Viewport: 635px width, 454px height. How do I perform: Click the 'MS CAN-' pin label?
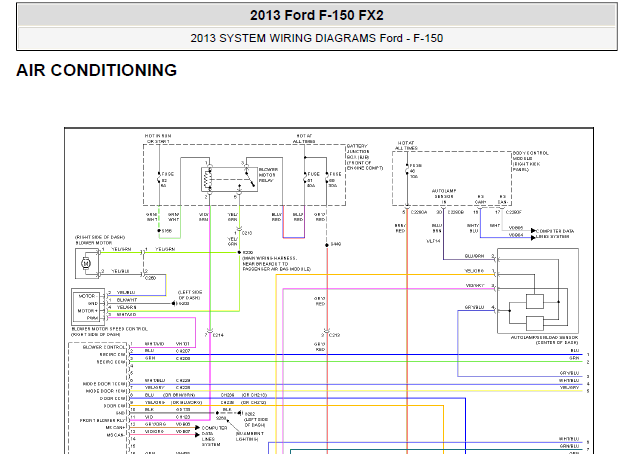tap(116, 435)
